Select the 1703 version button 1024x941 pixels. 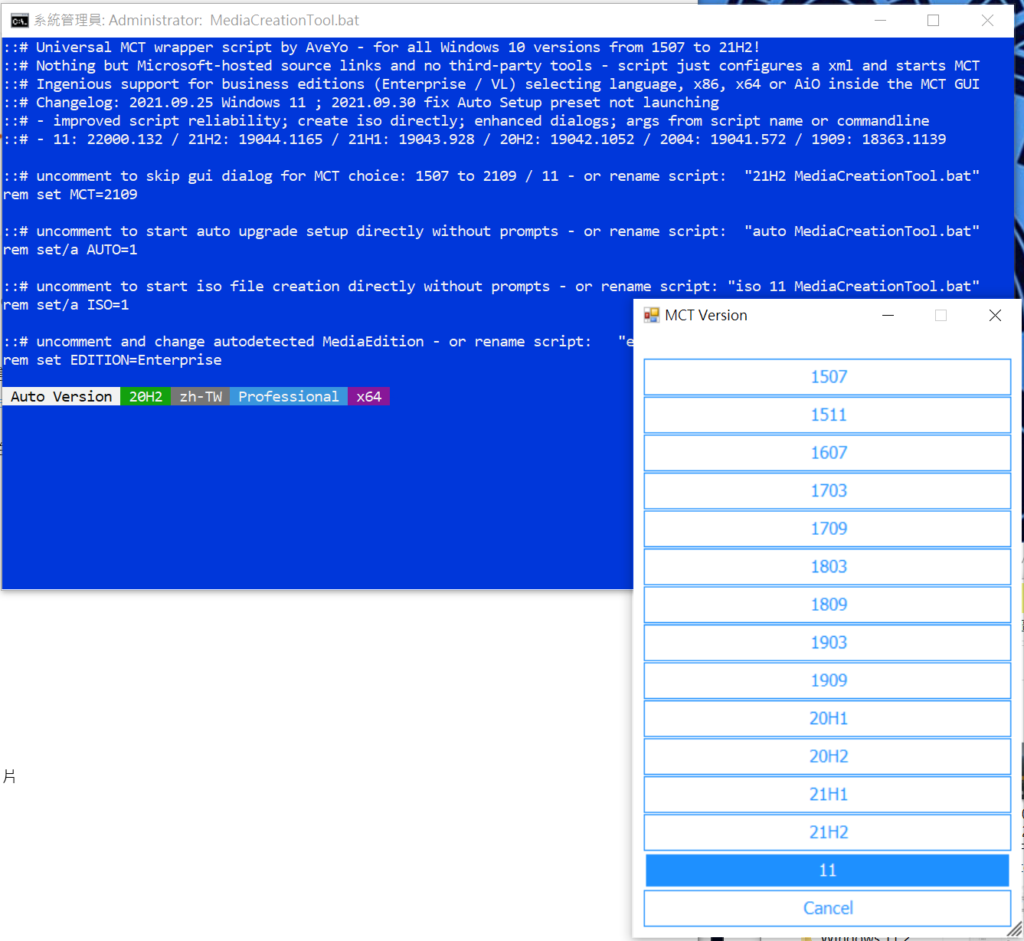827,490
